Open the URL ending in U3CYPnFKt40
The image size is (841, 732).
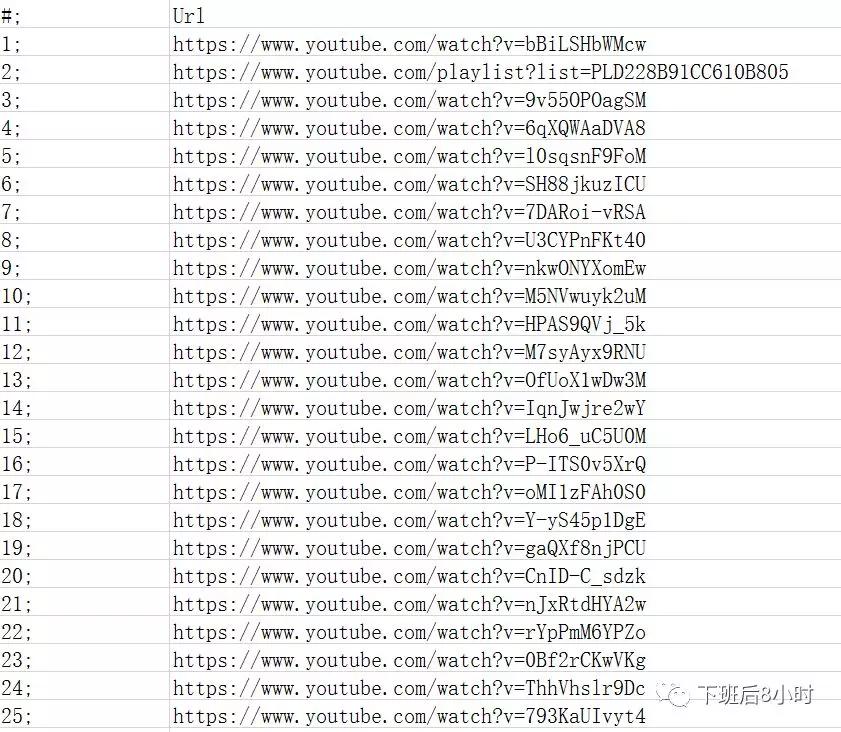coord(409,240)
